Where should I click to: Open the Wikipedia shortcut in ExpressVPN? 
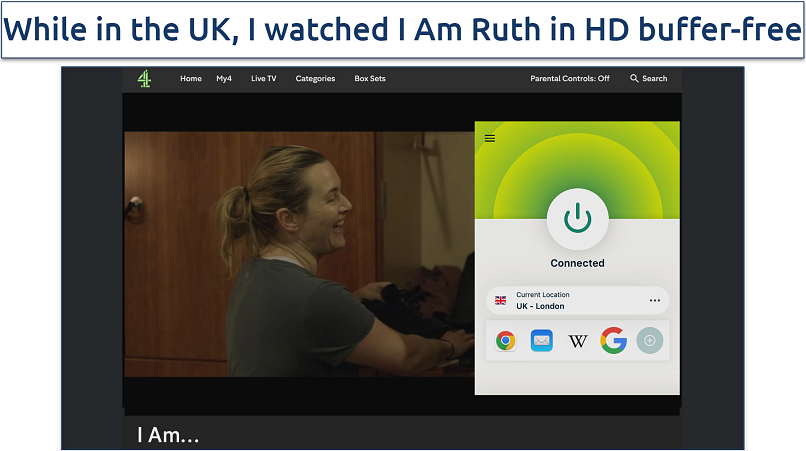click(577, 341)
